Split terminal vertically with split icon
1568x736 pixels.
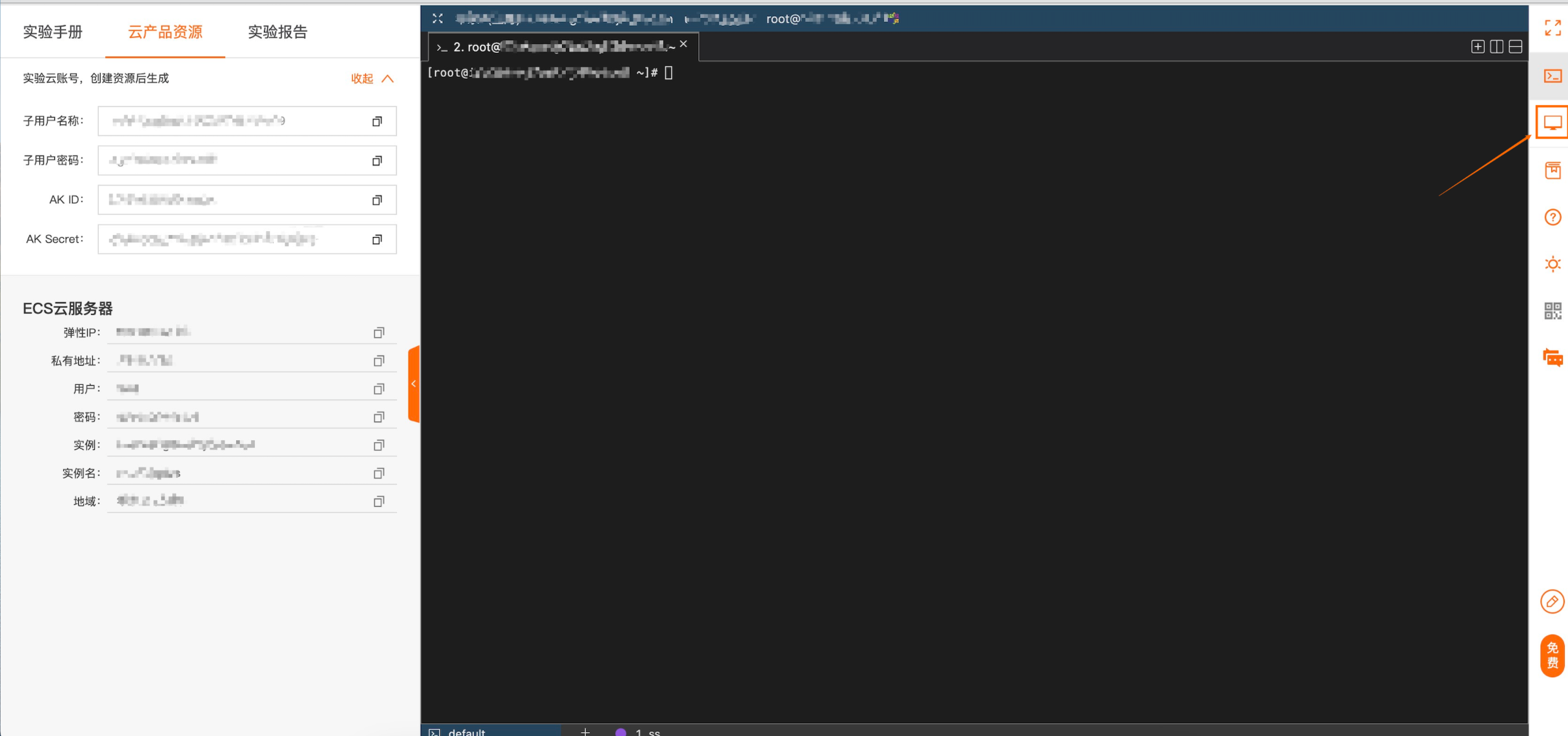tap(1496, 46)
